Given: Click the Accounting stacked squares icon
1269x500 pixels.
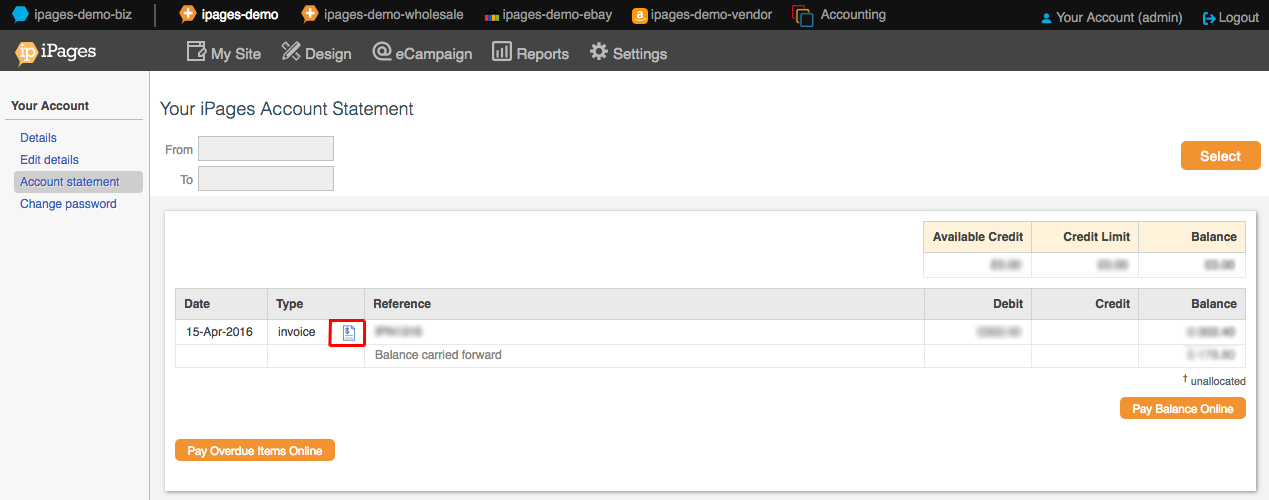Looking at the screenshot, I should (x=802, y=16).
